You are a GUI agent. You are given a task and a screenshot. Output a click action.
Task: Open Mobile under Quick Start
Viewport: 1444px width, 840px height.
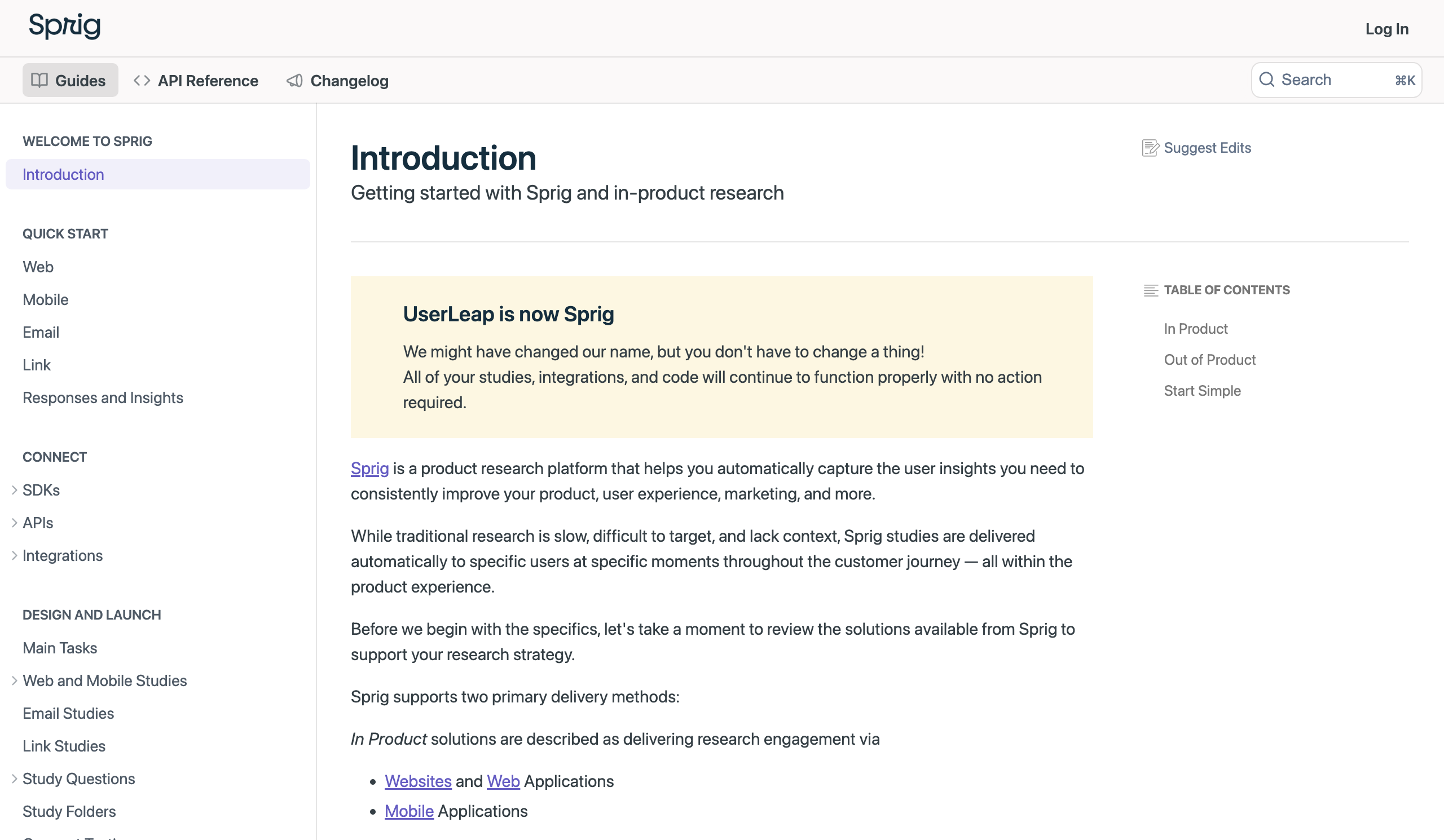tap(45, 299)
